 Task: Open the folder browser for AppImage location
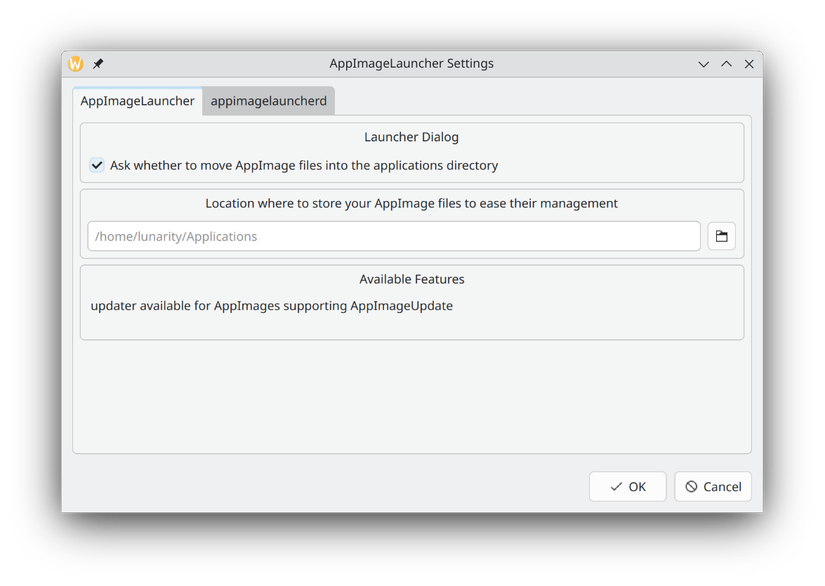(x=721, y=236)
